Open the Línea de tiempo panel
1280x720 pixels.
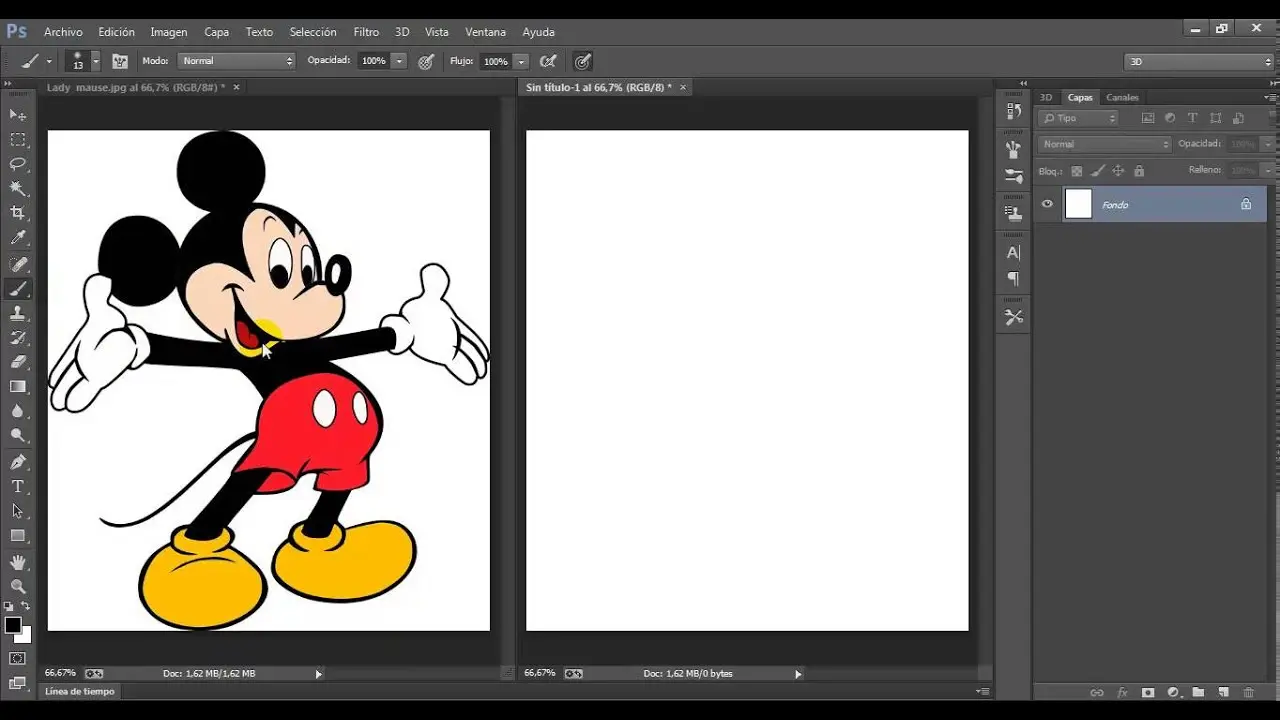coord(80,691)
